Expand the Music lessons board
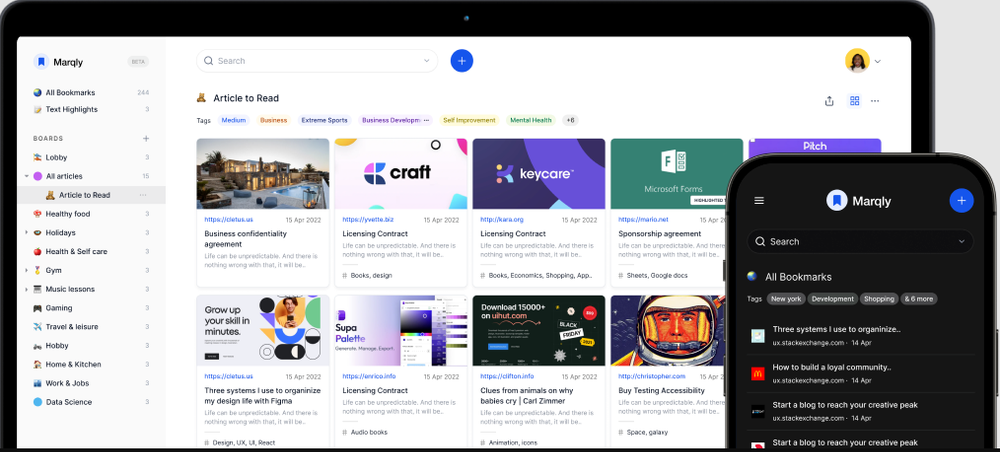 27,289
